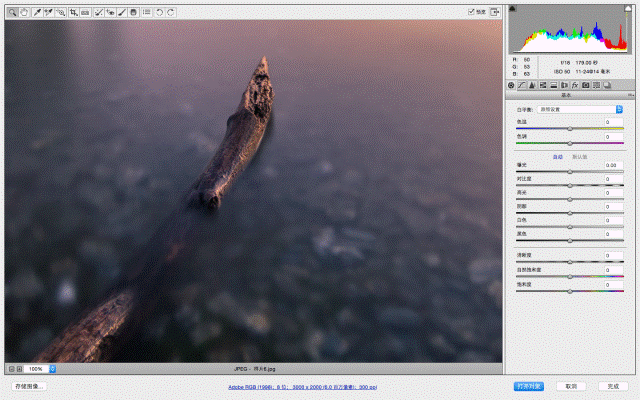This screenshot has height=400, width=640.
Task: Open Adobe RGB workflow options link
Action: point(301,385)
